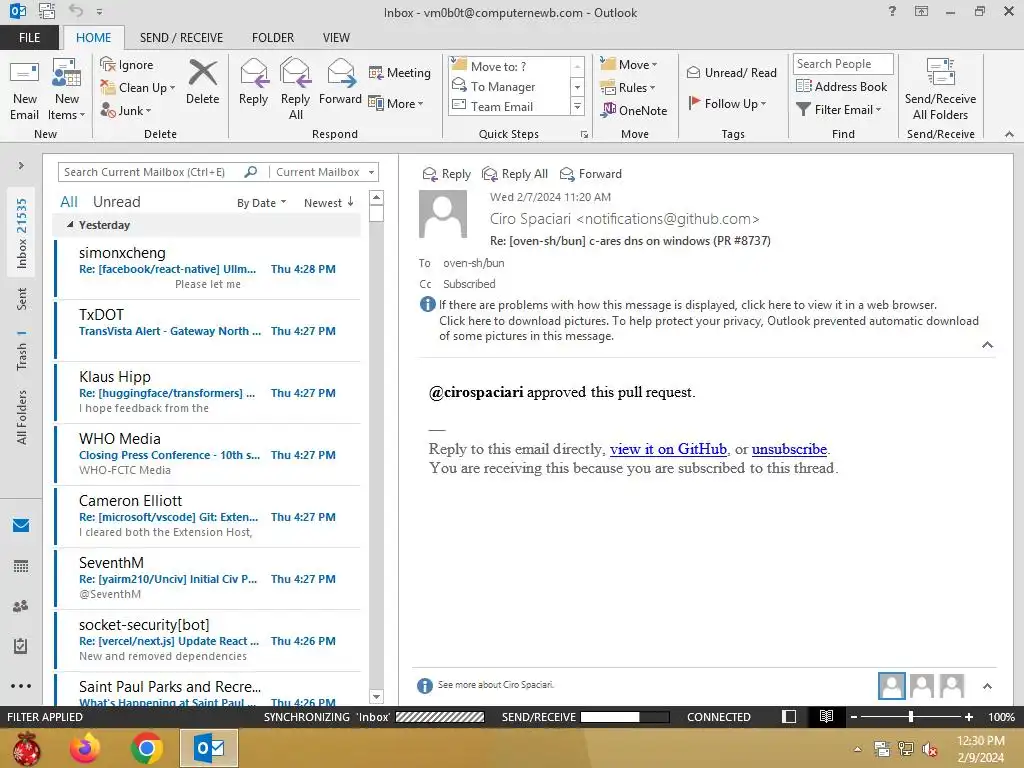Toggle Unread/Read status
The height and width of the screenshot is (768, 1024).
[x=731, y=72]
